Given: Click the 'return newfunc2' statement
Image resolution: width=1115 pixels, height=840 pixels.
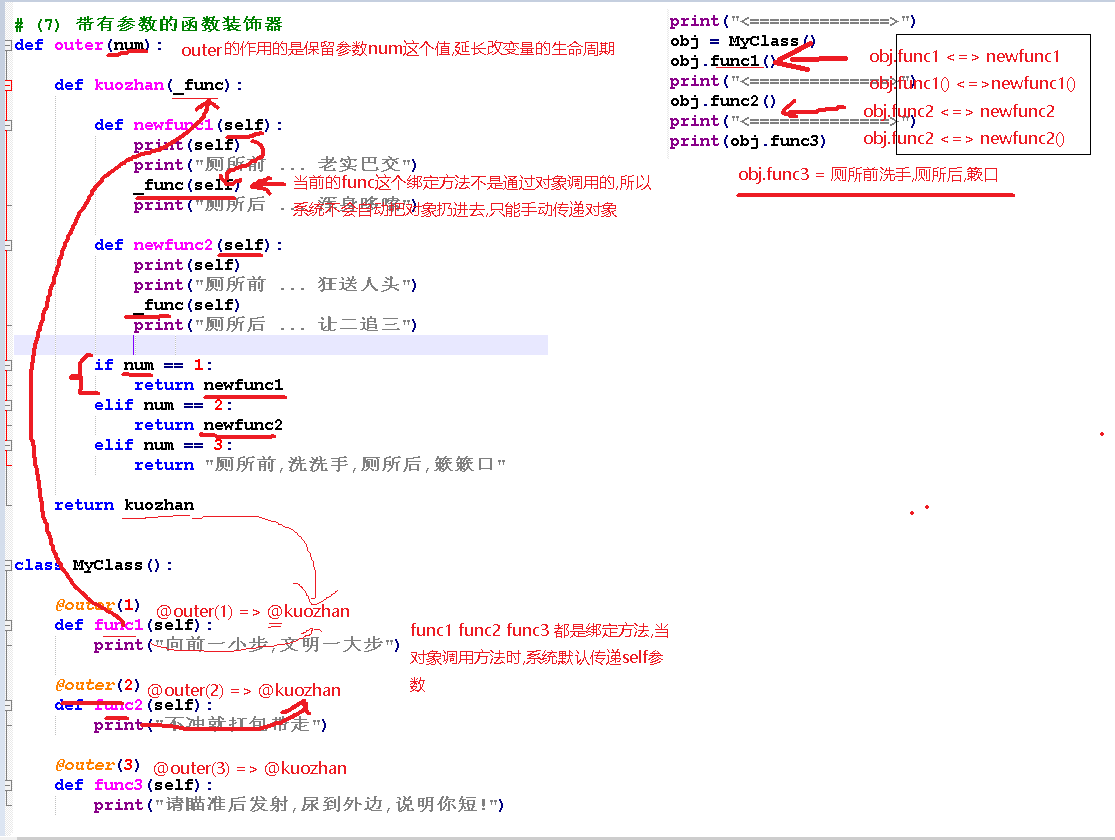Looking at the screenshot, I should (208, 425).
